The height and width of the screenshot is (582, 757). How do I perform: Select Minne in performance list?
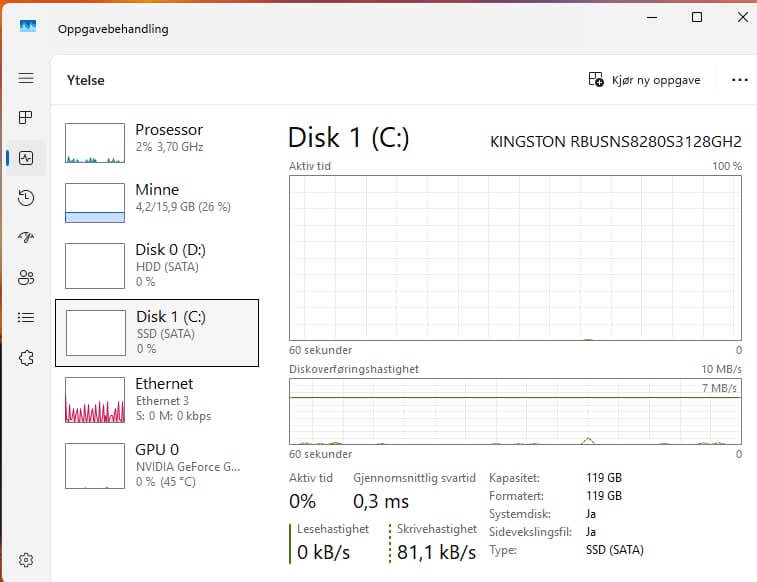point(157,203)
